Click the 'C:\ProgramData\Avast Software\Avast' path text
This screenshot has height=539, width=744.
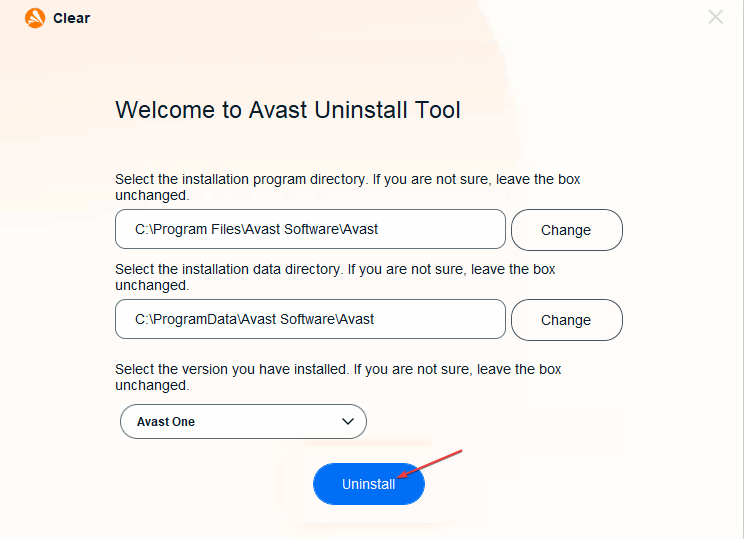point(254,319)
